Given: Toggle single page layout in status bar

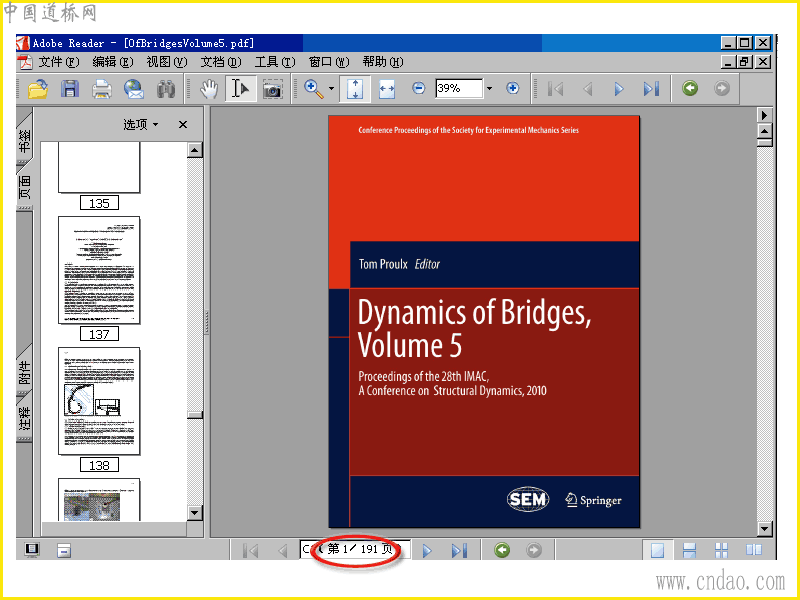Looking at the screenshot, I should pos(657,550).
